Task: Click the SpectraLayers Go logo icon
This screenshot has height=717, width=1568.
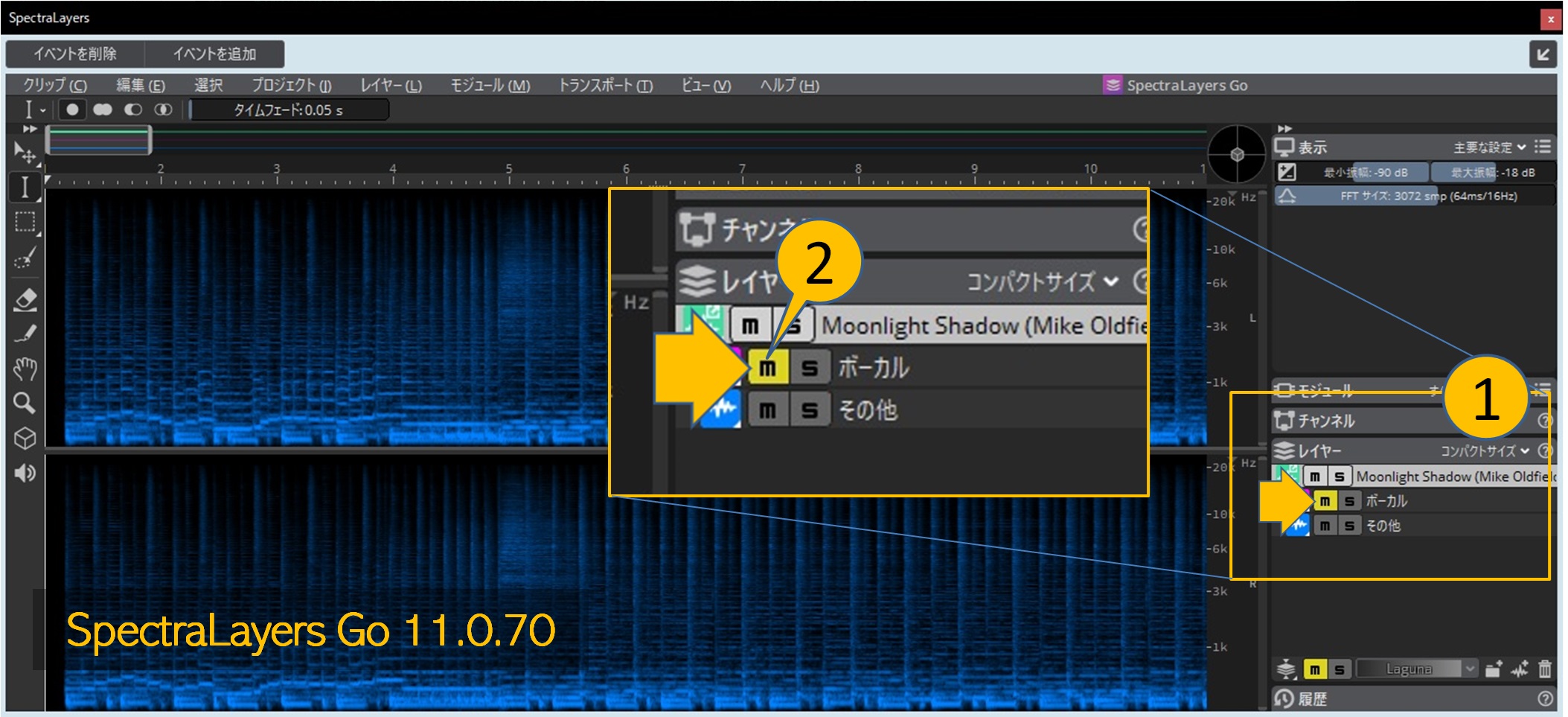Action: tap(1112, 85)
